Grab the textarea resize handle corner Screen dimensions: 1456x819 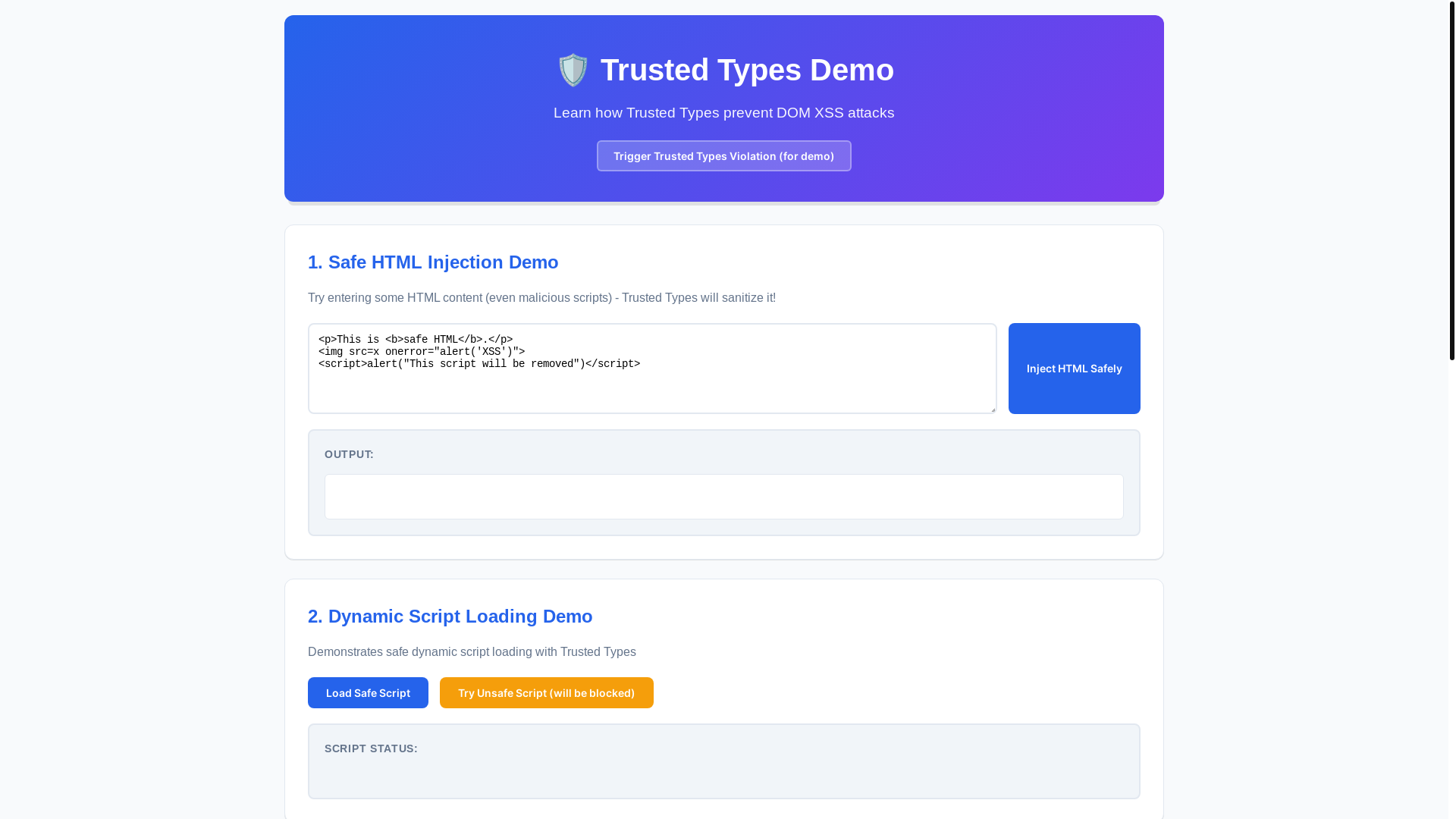tap(992, 409)
